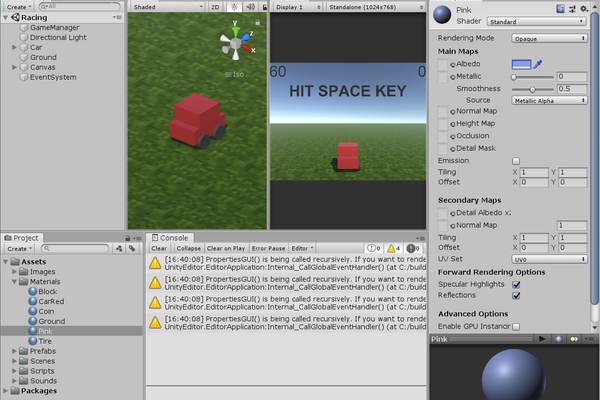Open the inspector gear settings menu
Screen dimensions: 600x400
584,9
